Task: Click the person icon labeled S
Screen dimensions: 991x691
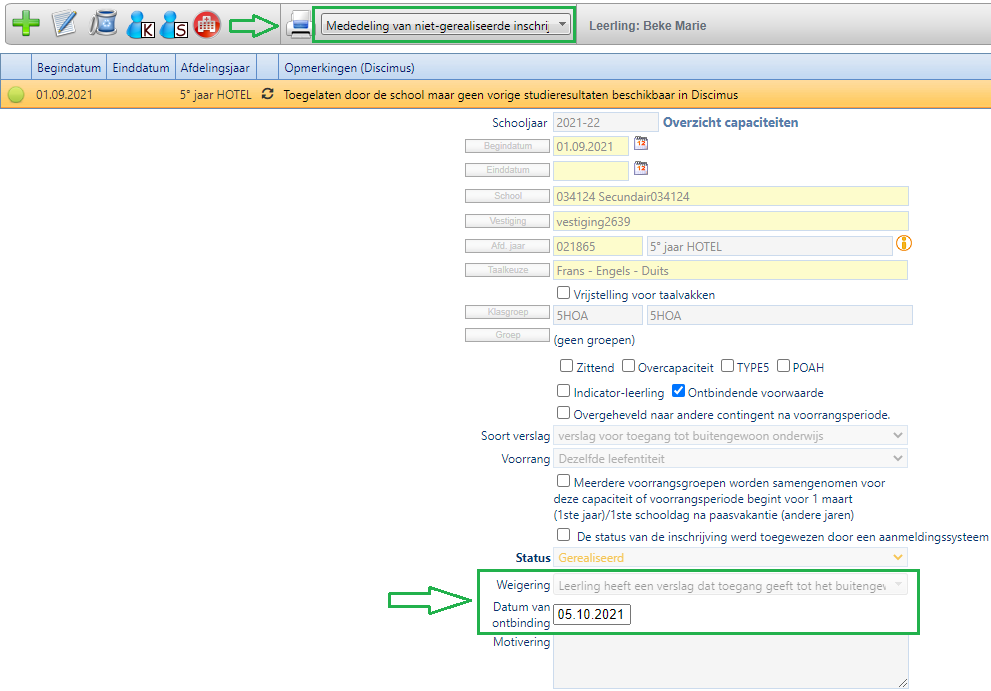Action: coord(174,25)
